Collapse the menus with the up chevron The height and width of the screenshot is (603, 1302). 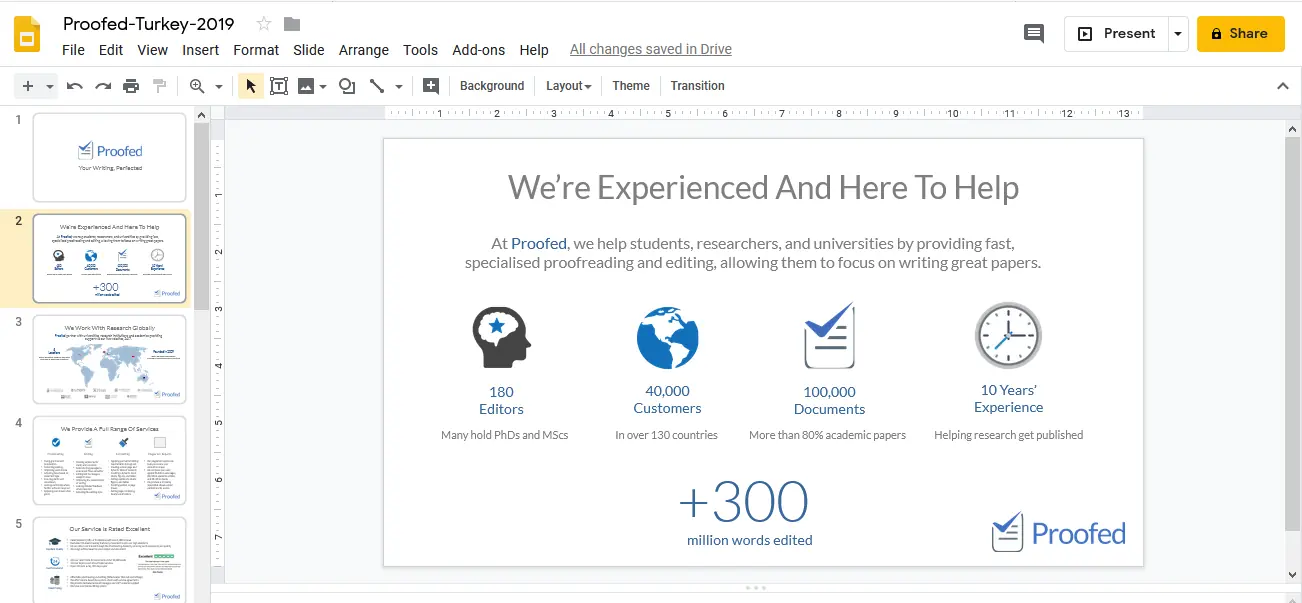point(1283,86)
